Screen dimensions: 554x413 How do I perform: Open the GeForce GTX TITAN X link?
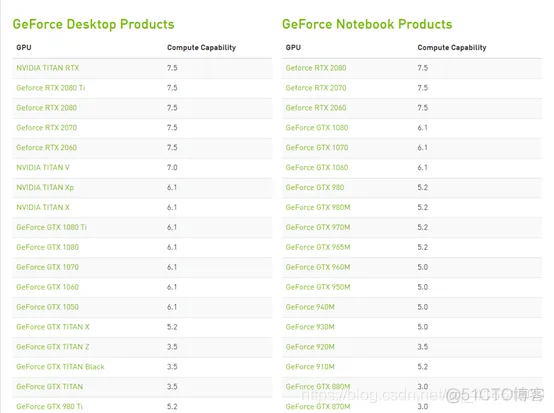click(53, 327)
